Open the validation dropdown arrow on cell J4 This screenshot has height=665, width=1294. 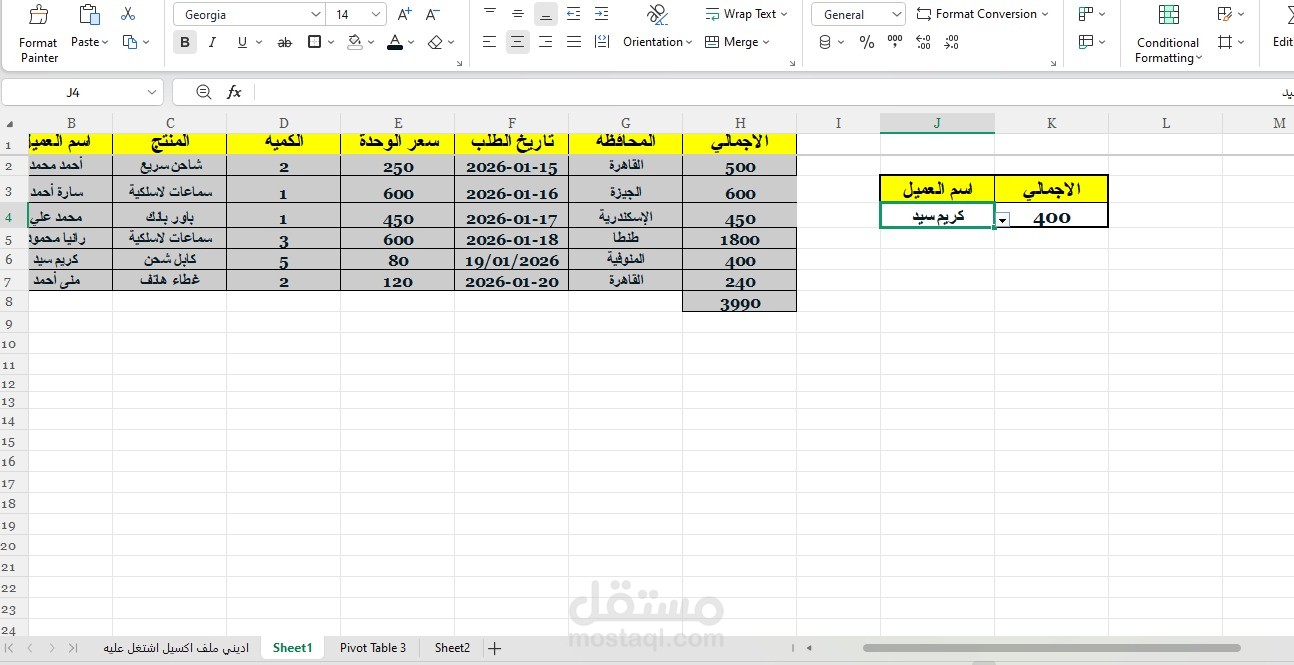click(1002, 220)
